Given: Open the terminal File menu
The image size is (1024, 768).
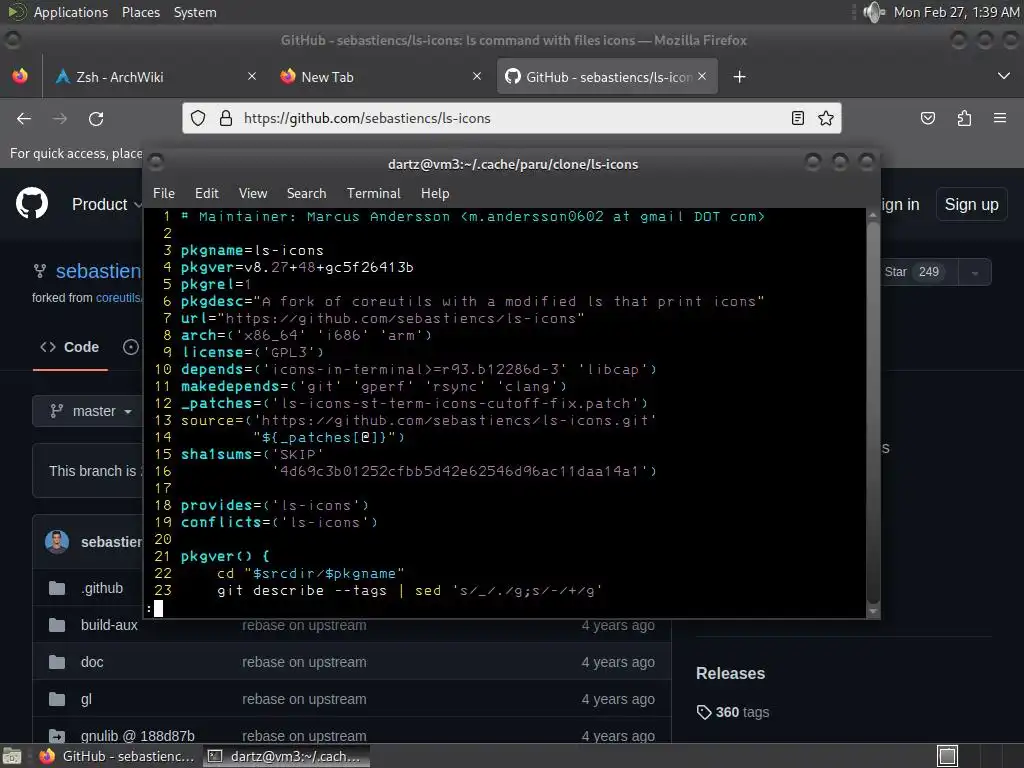Looking at the screenshot, I should (x=164, y=193).
